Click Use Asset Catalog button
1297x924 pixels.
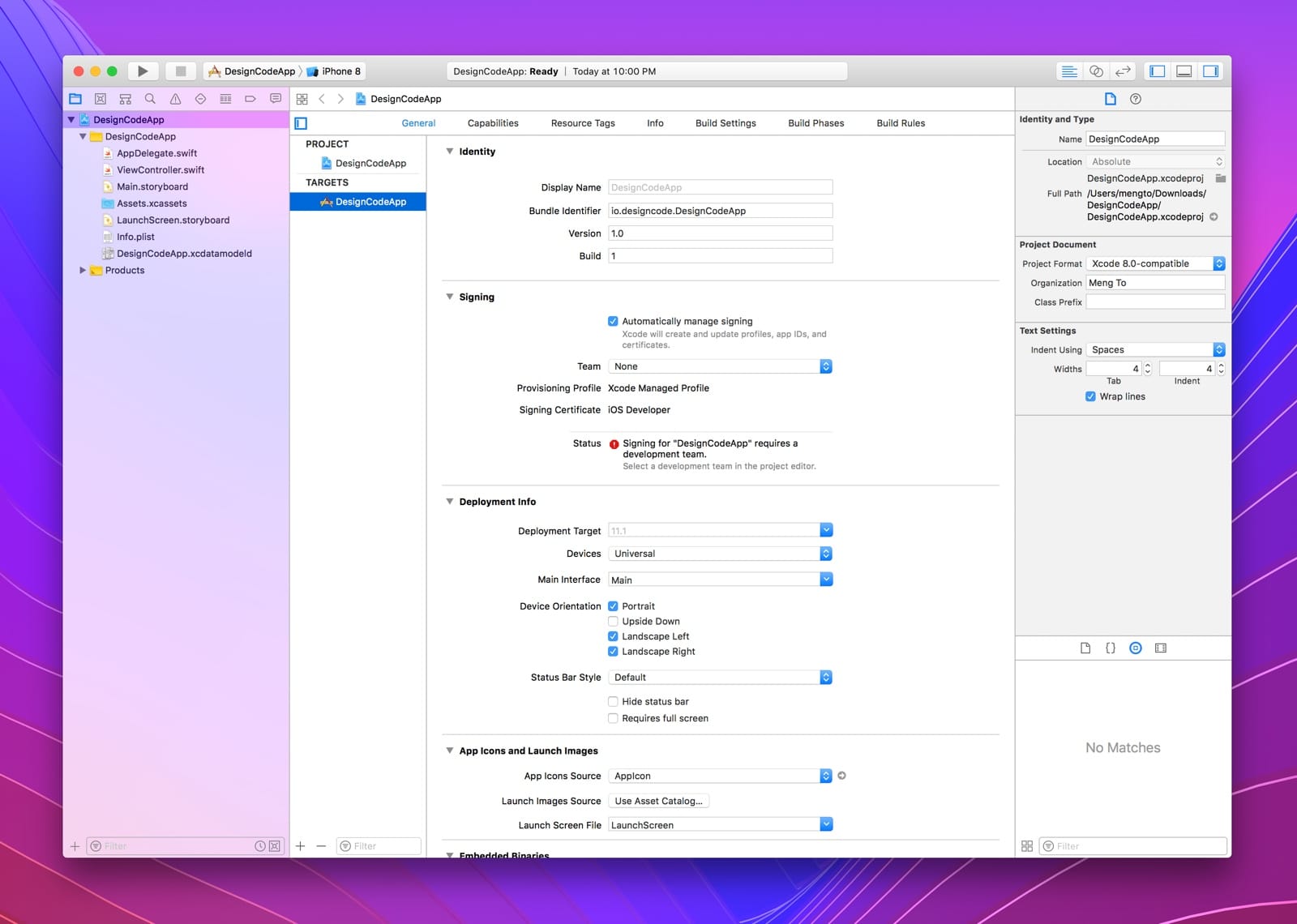[658, 801]
